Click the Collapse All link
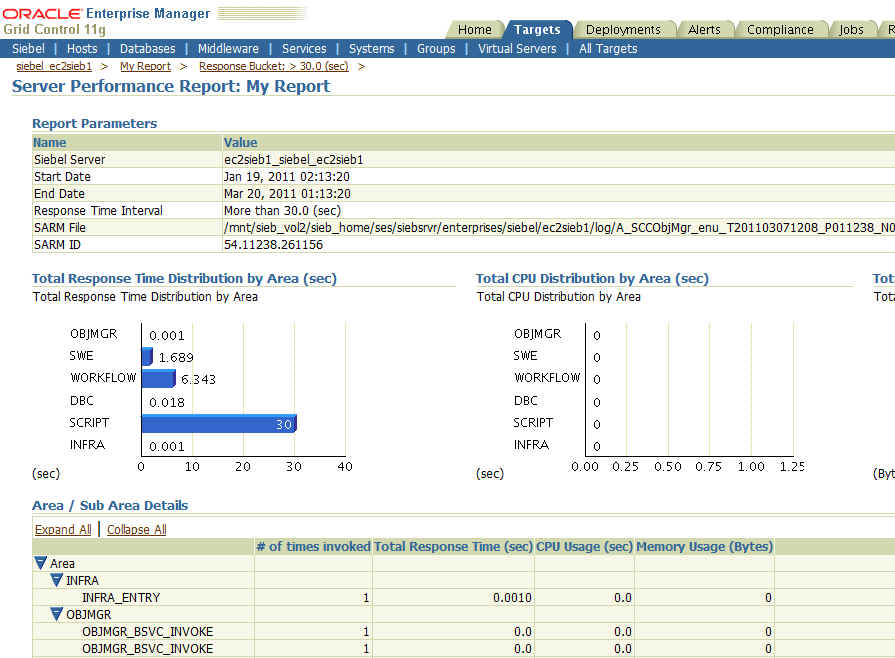895x658 pixels. click(x=137, y=530)
